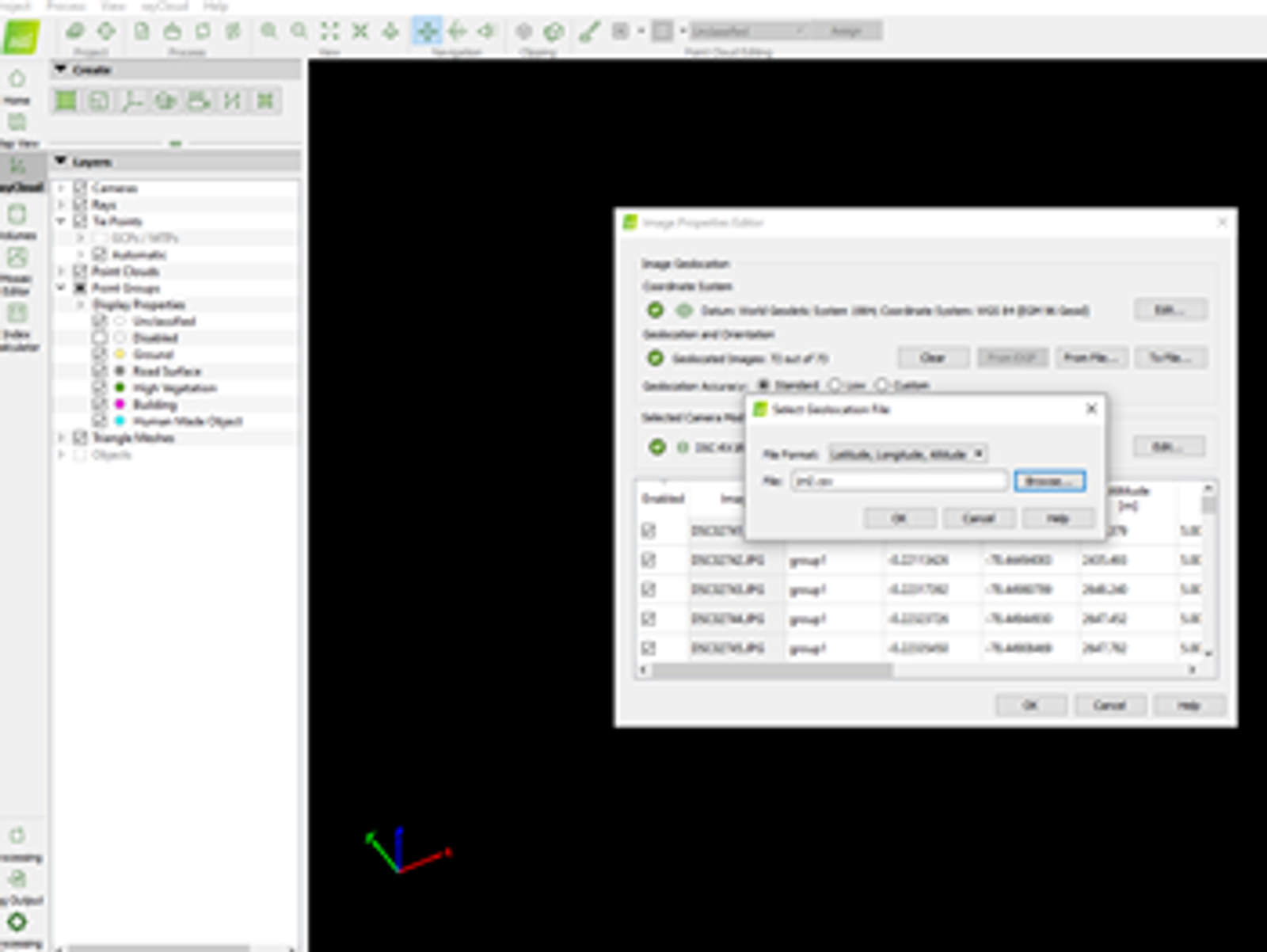
Task: Open the Home view in the sidebar
Action: coord(17,86)
